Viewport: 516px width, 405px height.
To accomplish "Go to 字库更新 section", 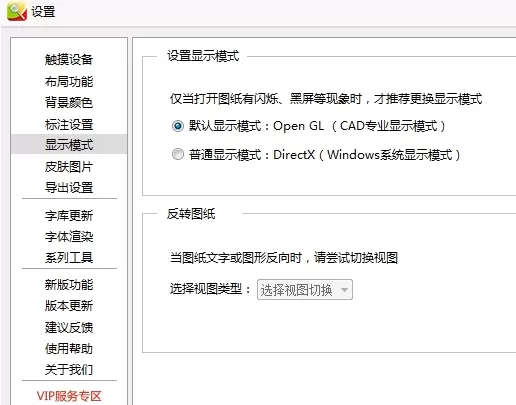I will coord(69,216).
